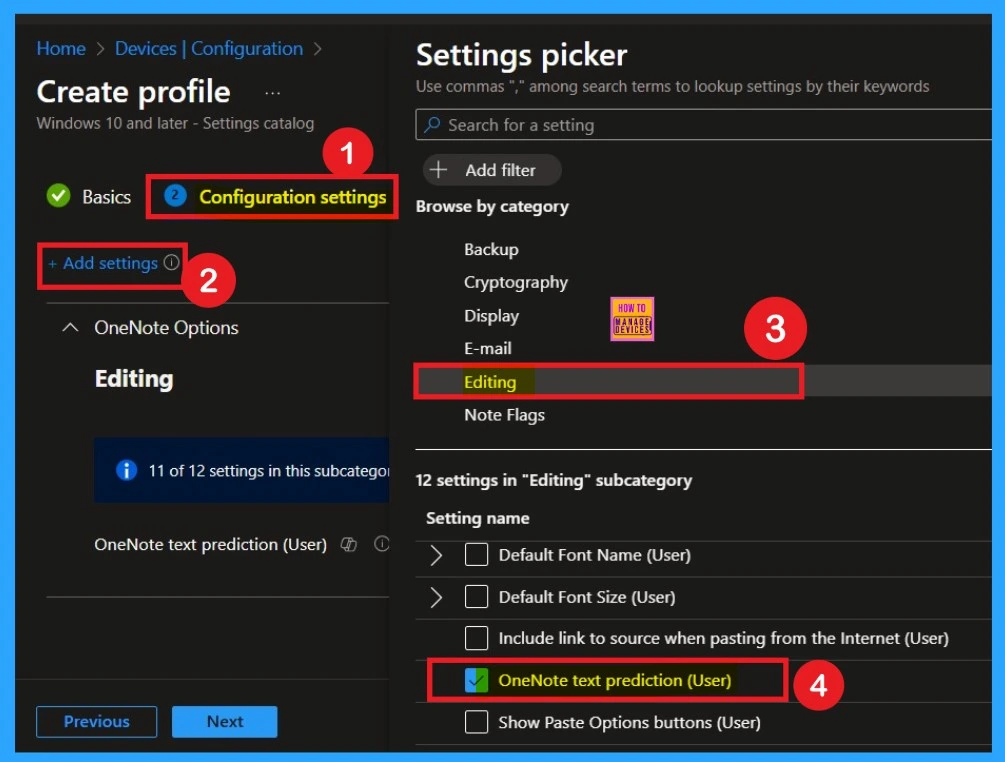Click the info icon beside Add settings
This screenshot has width=1005, height=762.
[x=171, y=262]
